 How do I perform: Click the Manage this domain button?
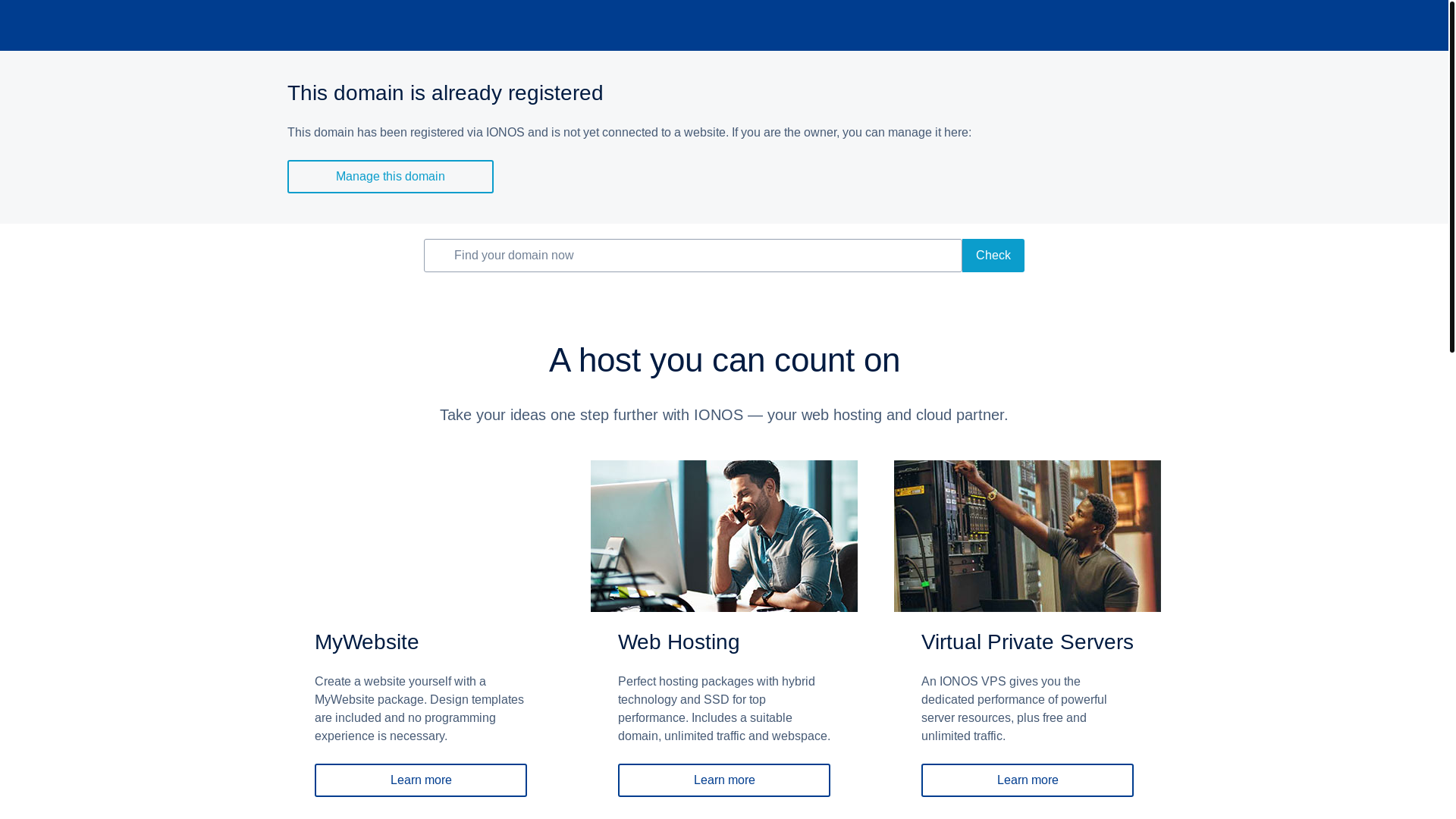(x=390, y=177)
